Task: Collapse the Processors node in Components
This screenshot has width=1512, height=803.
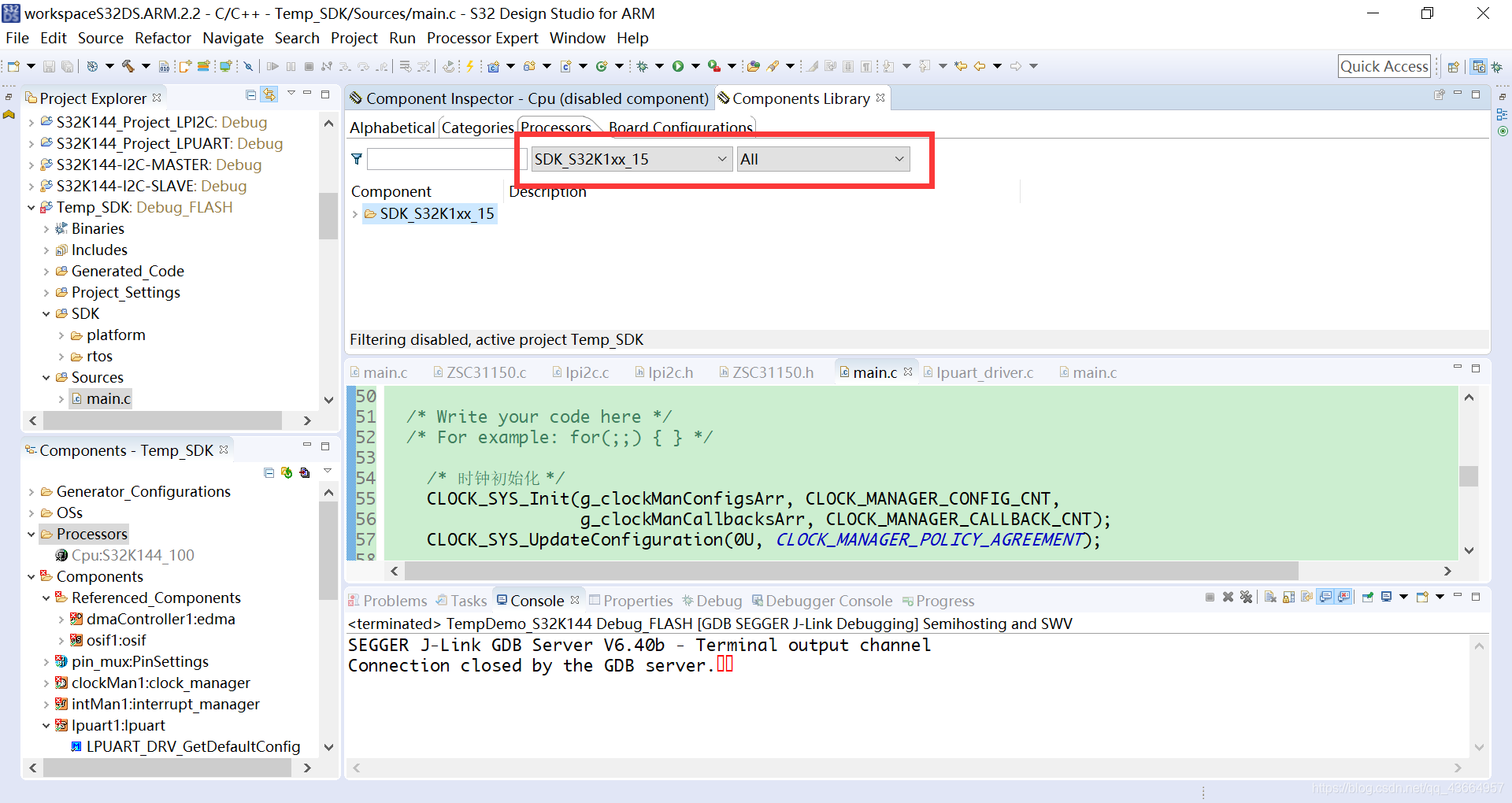Action: pyautogui.click(x=31, y=535)
